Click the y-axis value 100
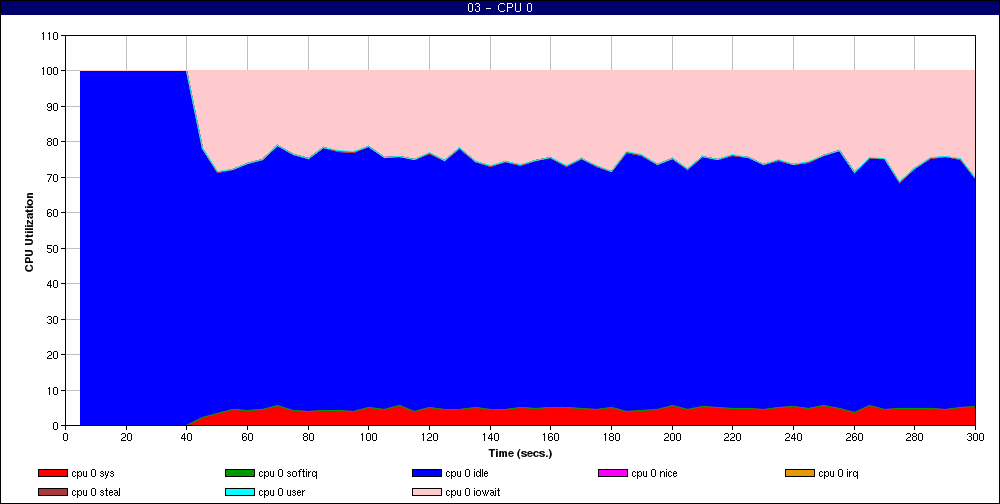1000x504 pixels. (52, 71)
